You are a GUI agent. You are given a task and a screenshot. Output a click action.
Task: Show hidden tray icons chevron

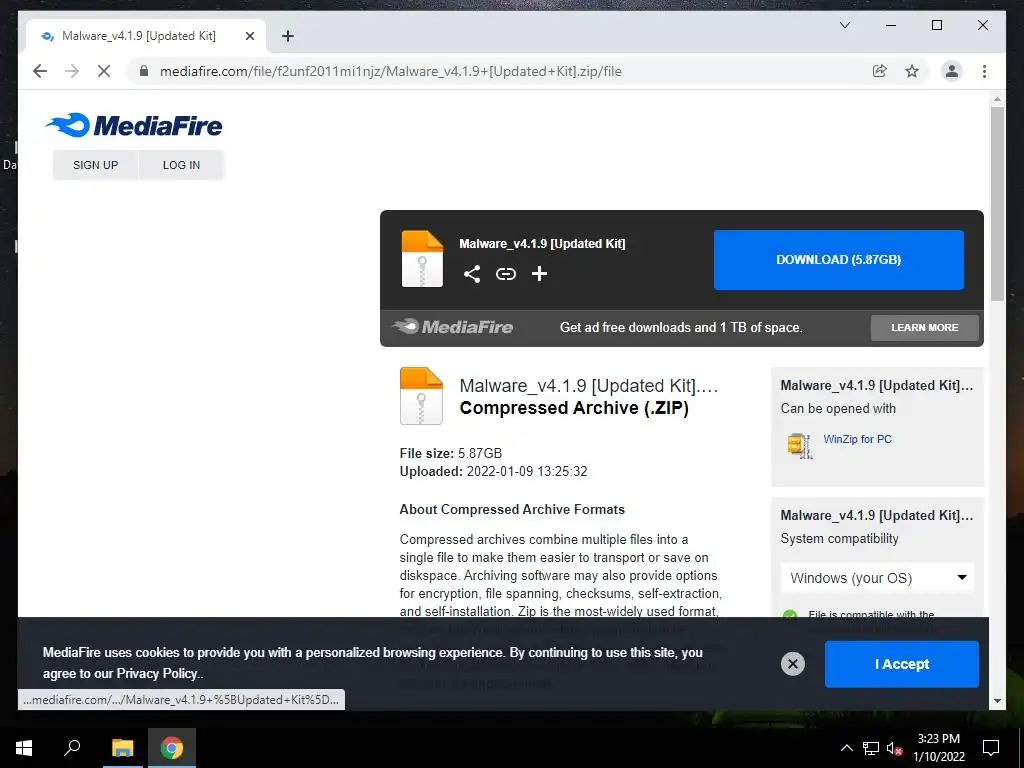[846, 748]
